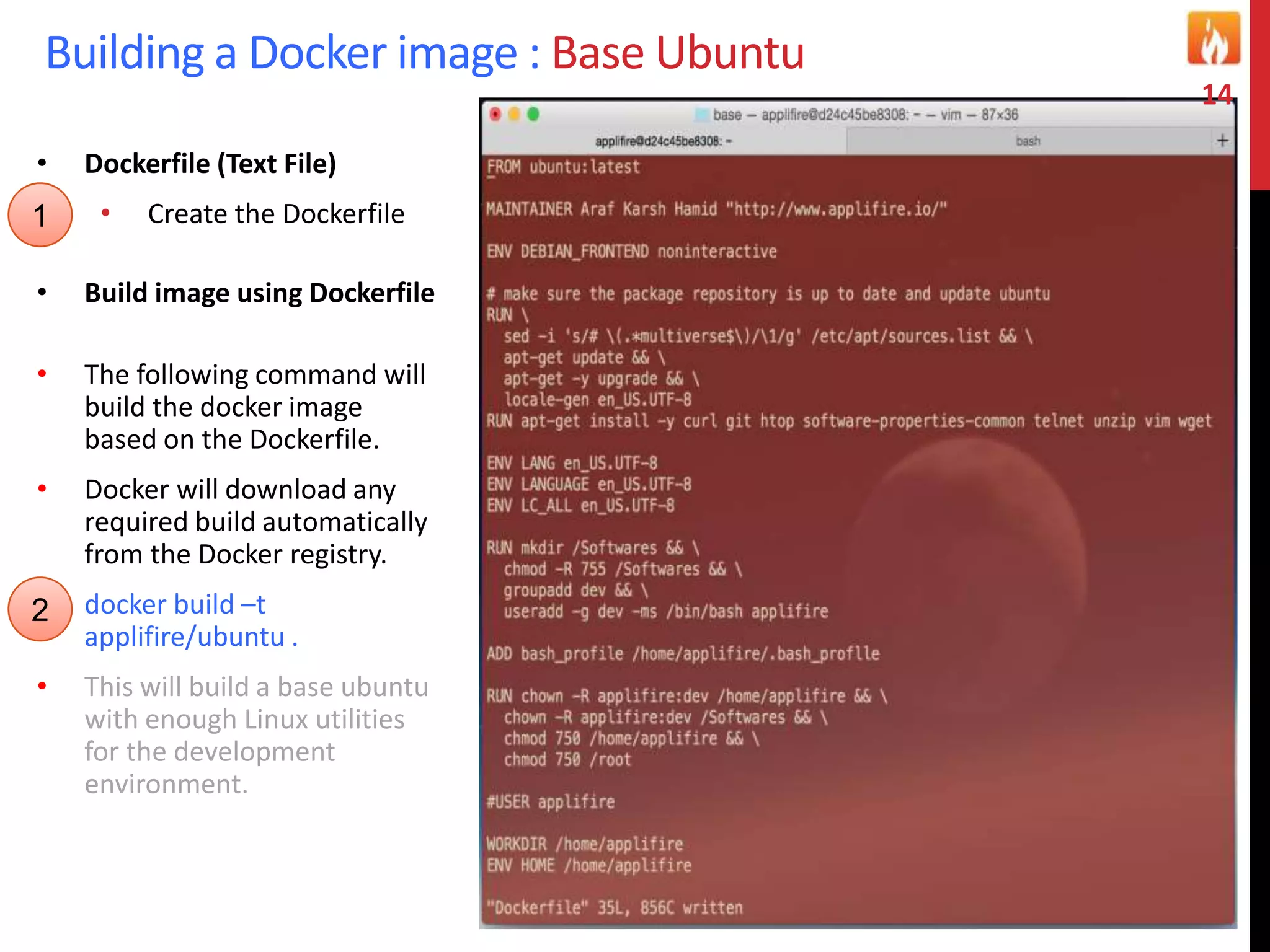Click 'ENV DEBIAN_FRONTEND noninteractive' line
1270x952 pixels.
tap(631, 252)
